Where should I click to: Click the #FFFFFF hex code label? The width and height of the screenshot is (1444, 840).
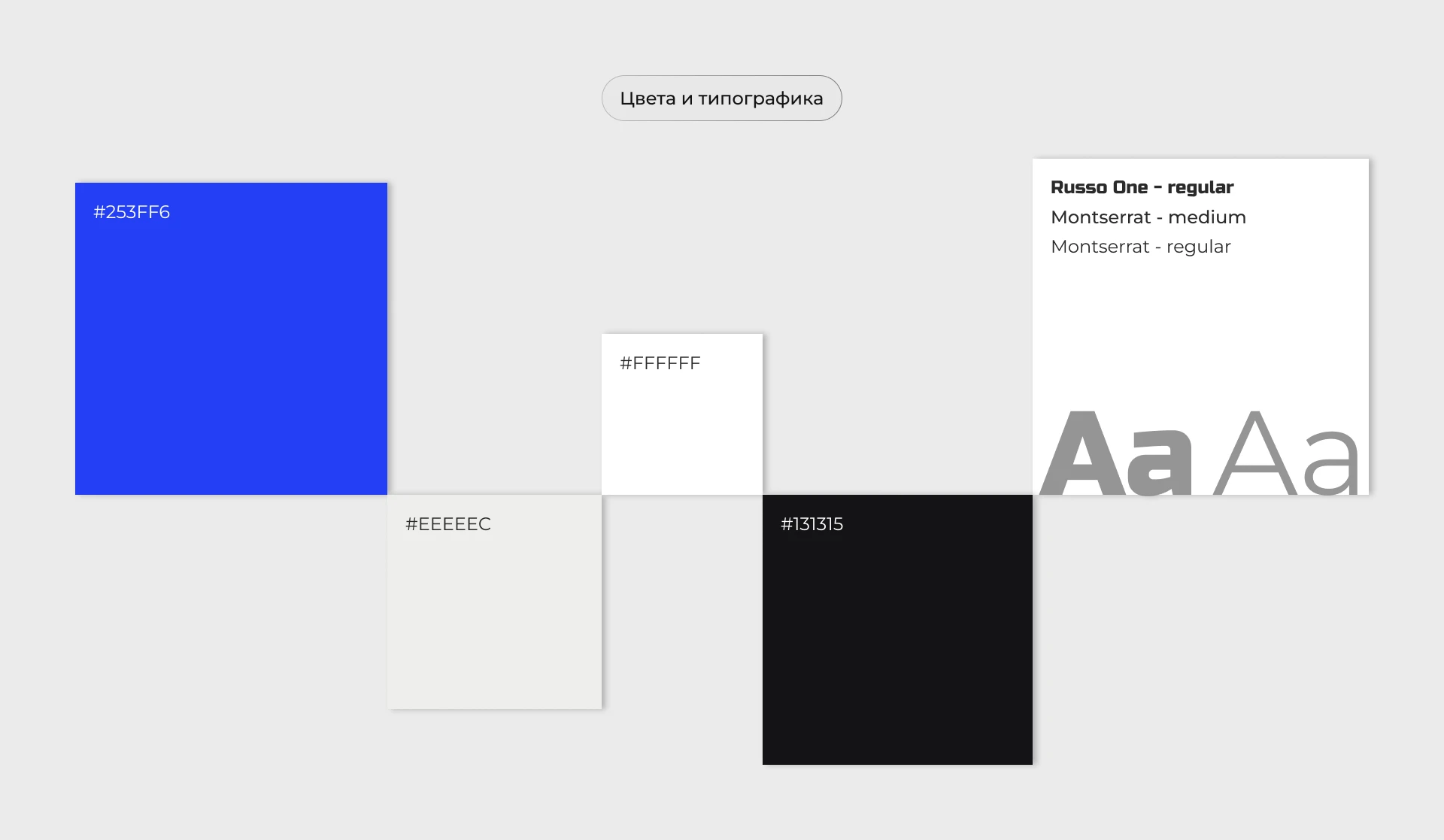pos(660,363)
